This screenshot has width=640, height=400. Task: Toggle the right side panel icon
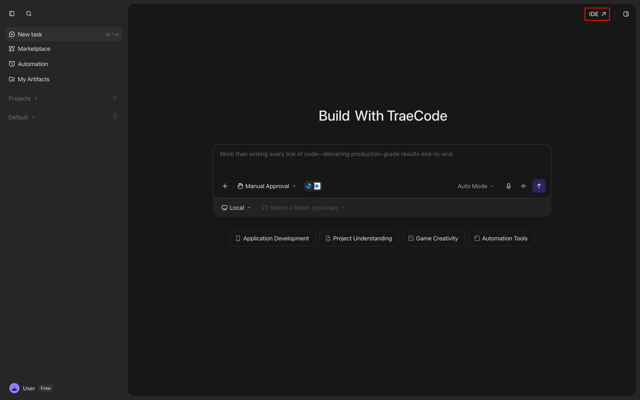pos(626,14)
